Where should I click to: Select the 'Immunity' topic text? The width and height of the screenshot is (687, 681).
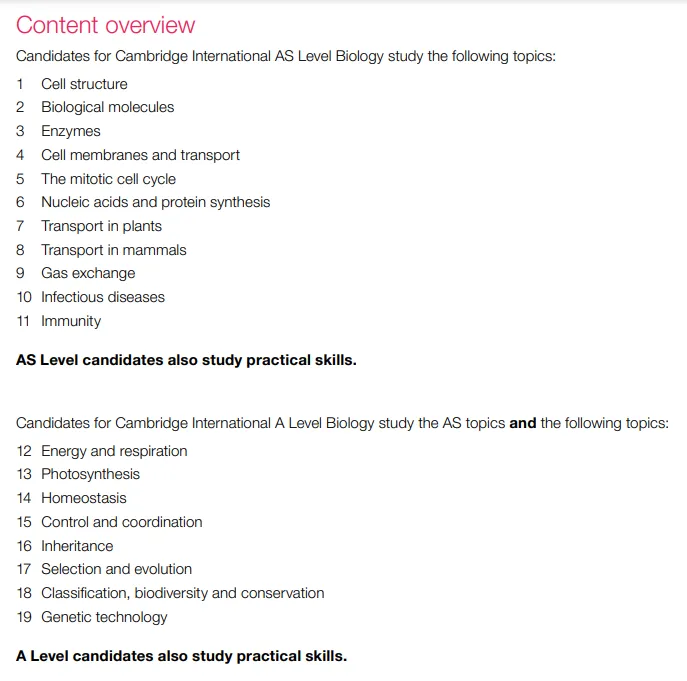pos(71,321)
